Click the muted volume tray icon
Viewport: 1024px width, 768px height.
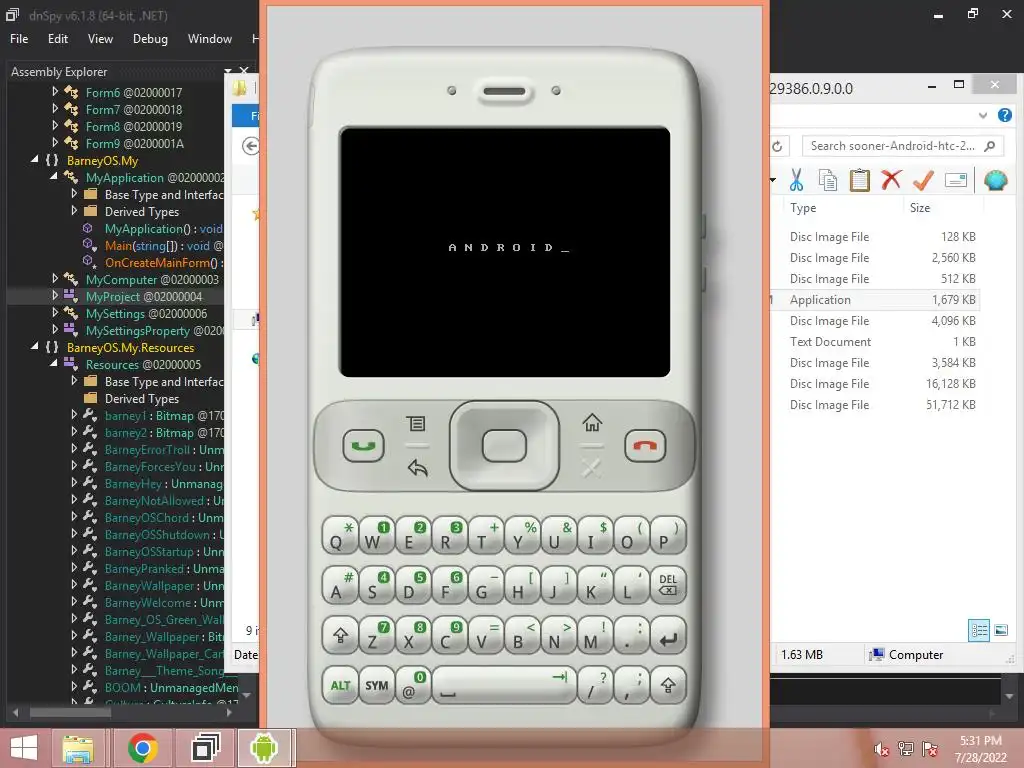point(882,749)
